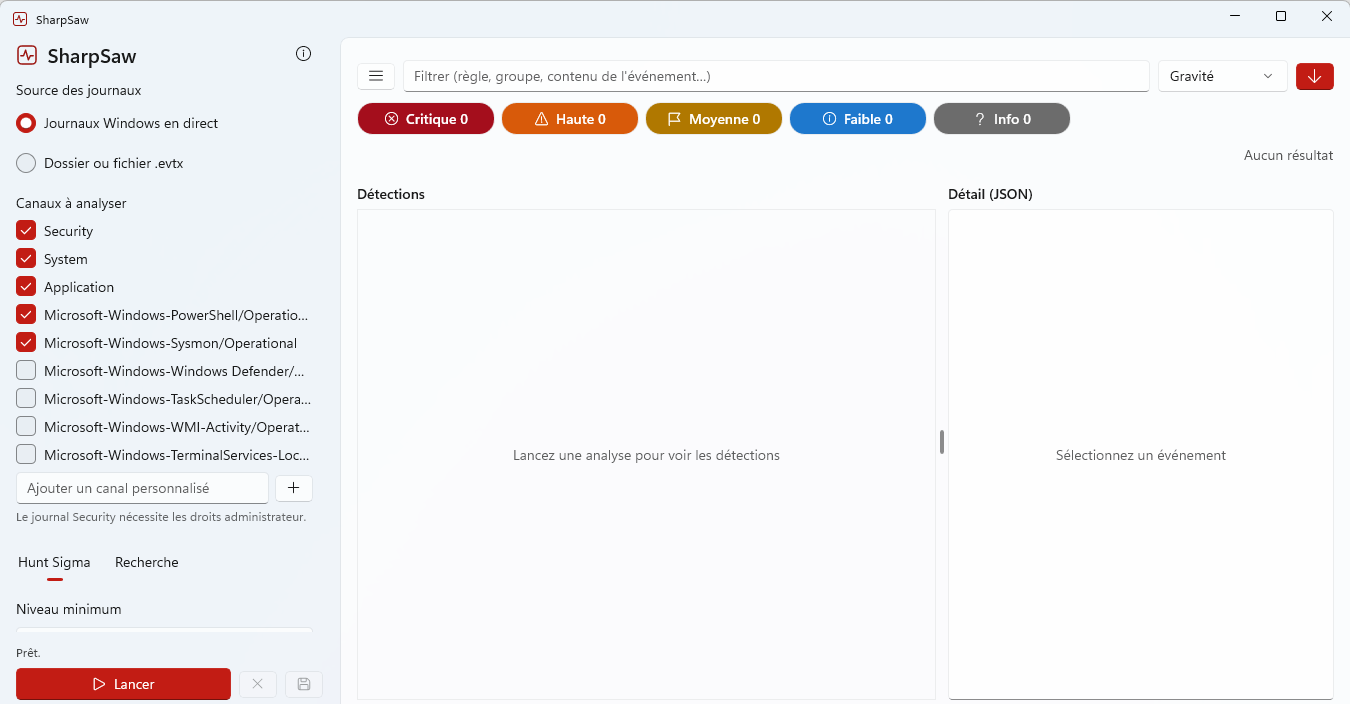
Task: Toggle sort direction with red arrow button
Action: (x=1314, y=76)
